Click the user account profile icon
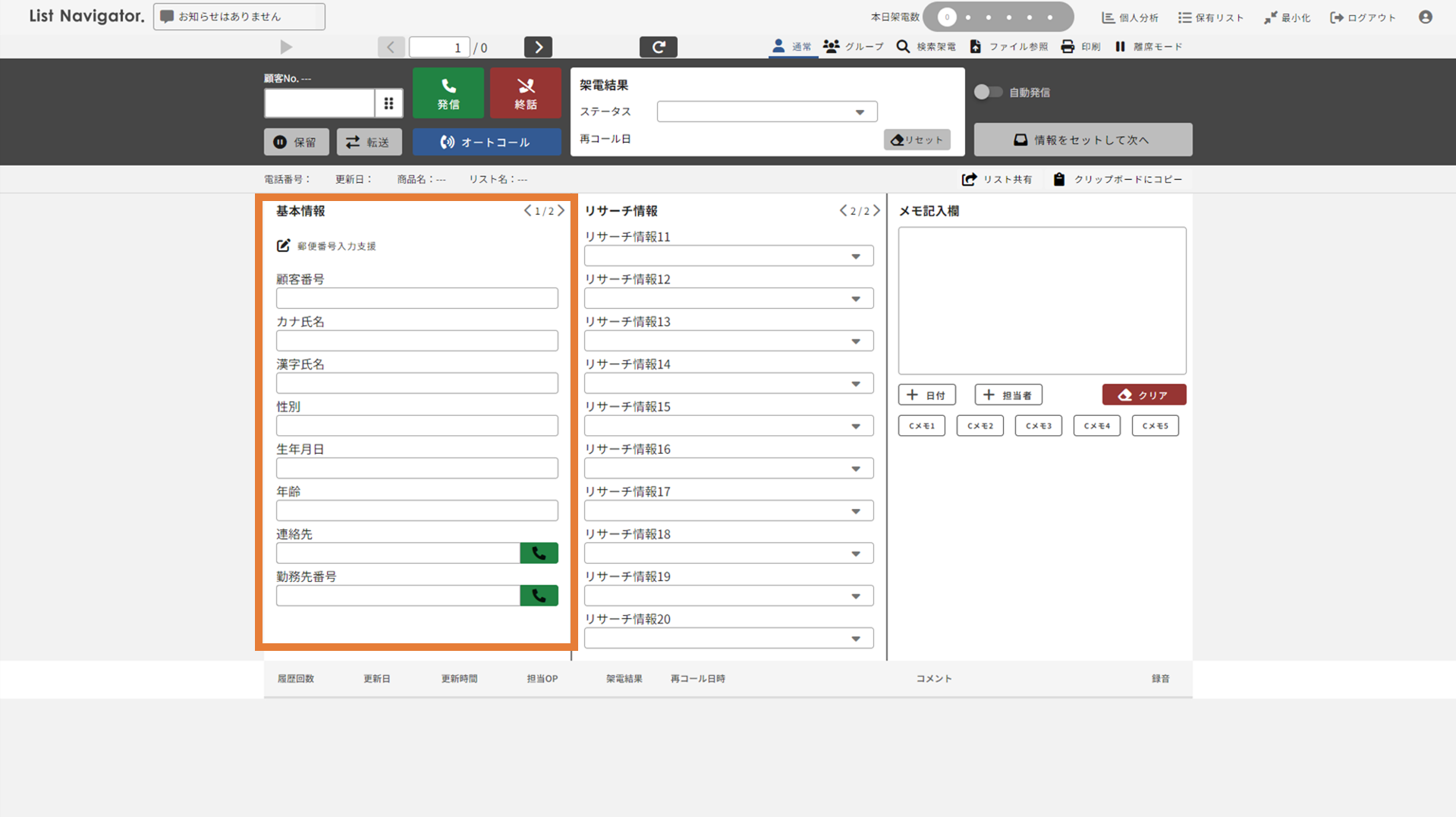 pos(1425,17)
